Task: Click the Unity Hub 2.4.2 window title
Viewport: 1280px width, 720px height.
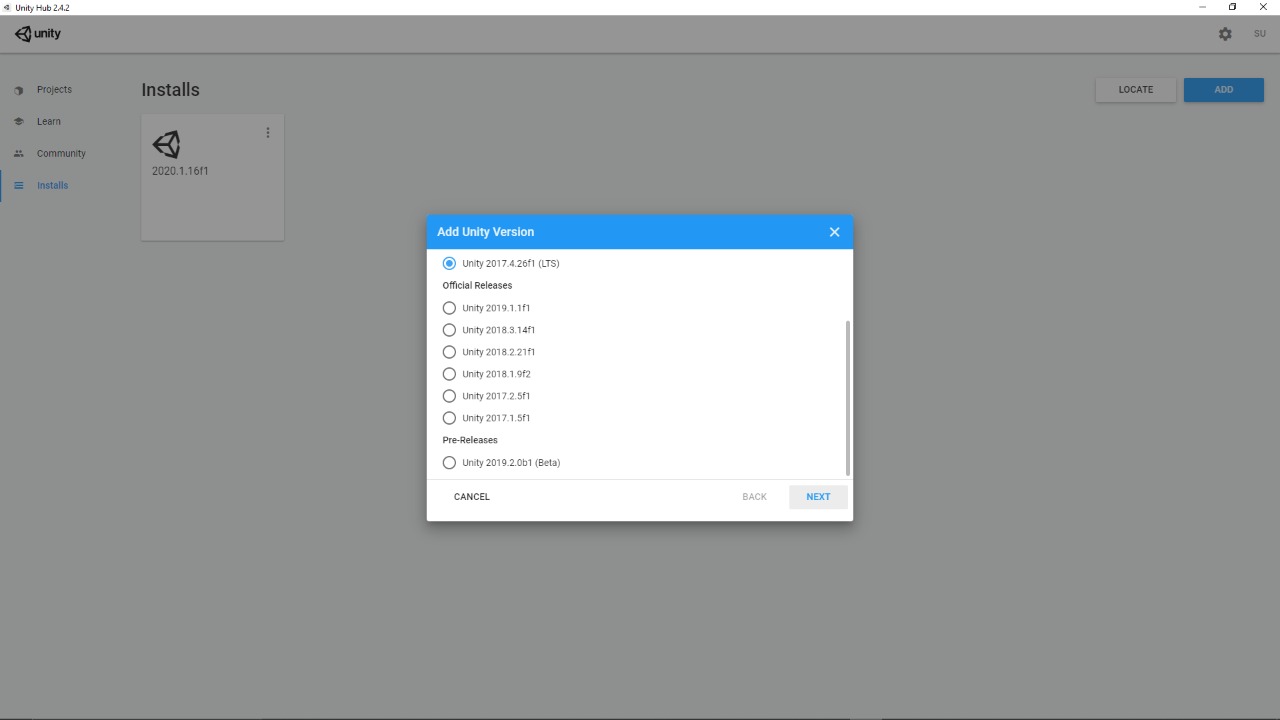Action: pos(42,7)
